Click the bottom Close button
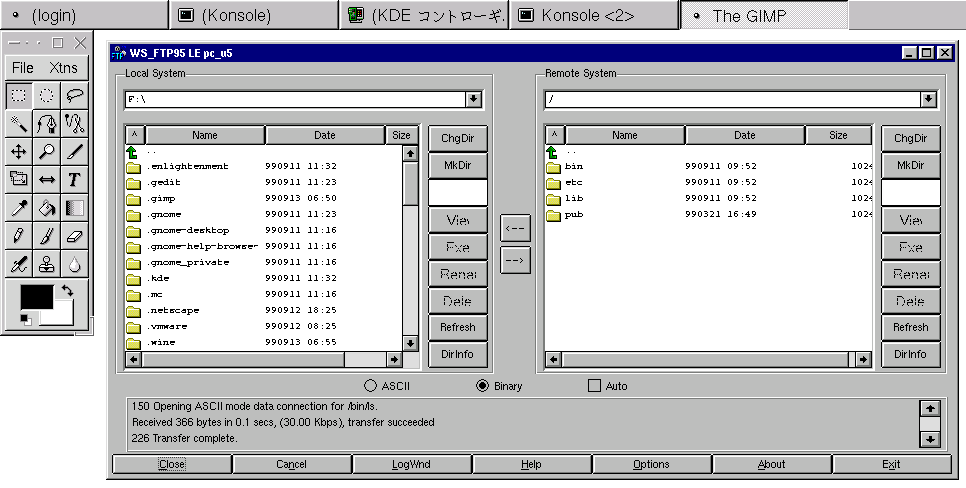This screenshot has height=488, width=966. point(172,465)
